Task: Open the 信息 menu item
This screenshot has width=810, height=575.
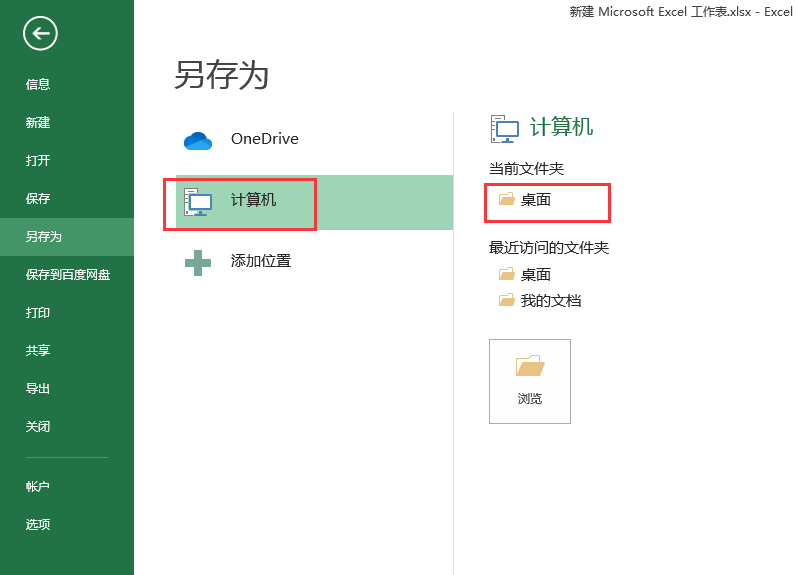Action: pyautogui.click(x=67, y=84)
